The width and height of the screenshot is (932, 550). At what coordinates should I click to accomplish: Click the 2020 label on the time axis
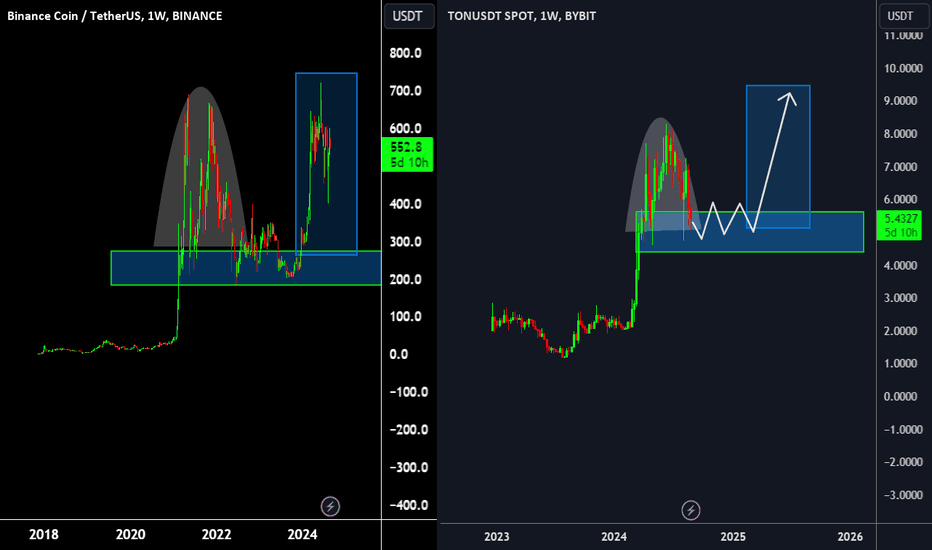pyautogui.click(x=130, y=535)
